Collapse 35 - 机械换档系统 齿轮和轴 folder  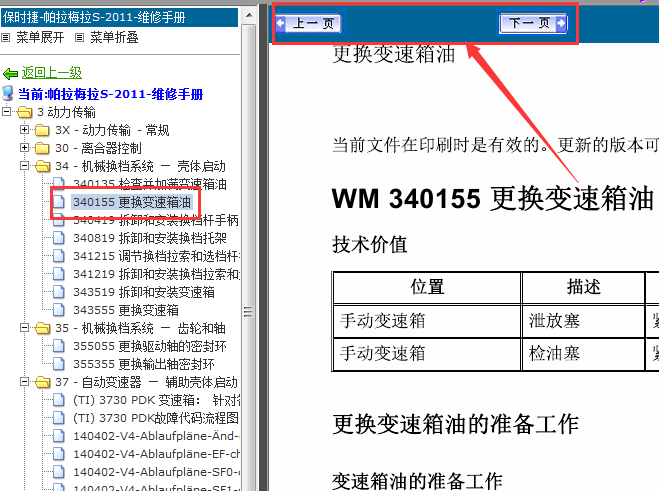tap(24, 327)
